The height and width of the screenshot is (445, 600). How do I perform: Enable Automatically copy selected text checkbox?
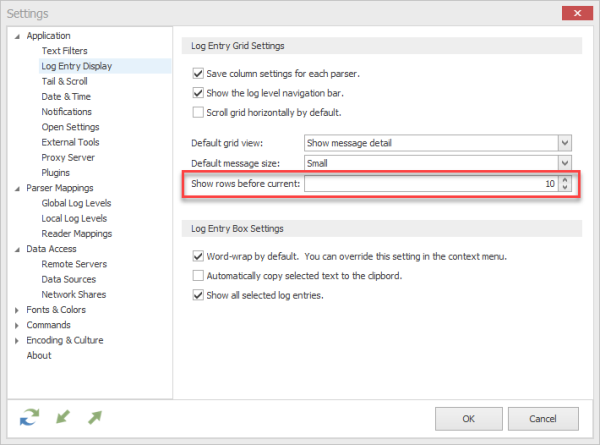198,275
